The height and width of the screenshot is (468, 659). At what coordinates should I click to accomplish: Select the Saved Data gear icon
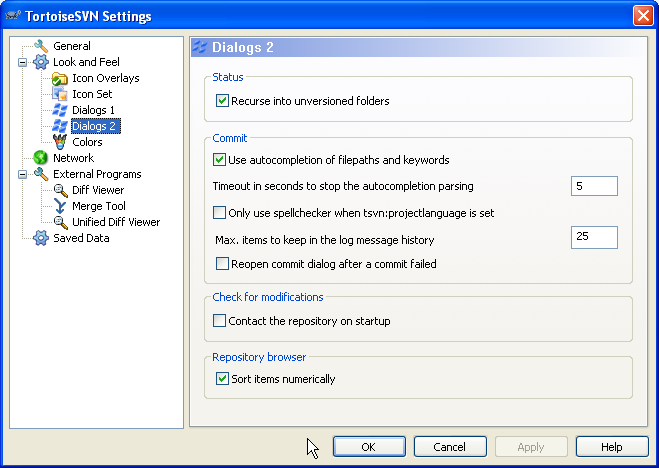41,238
